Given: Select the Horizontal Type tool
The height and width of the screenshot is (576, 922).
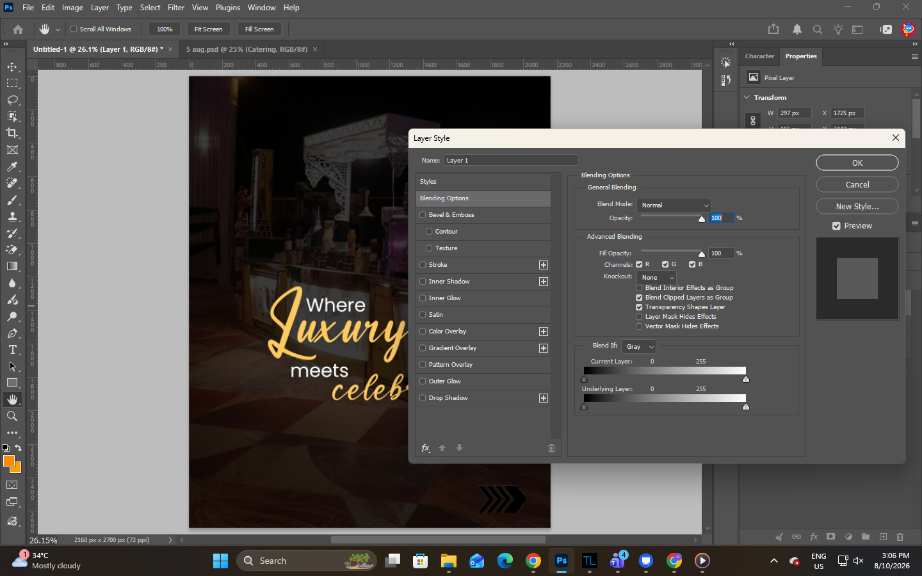Looking at the screenshot, I should click(12, 350).
